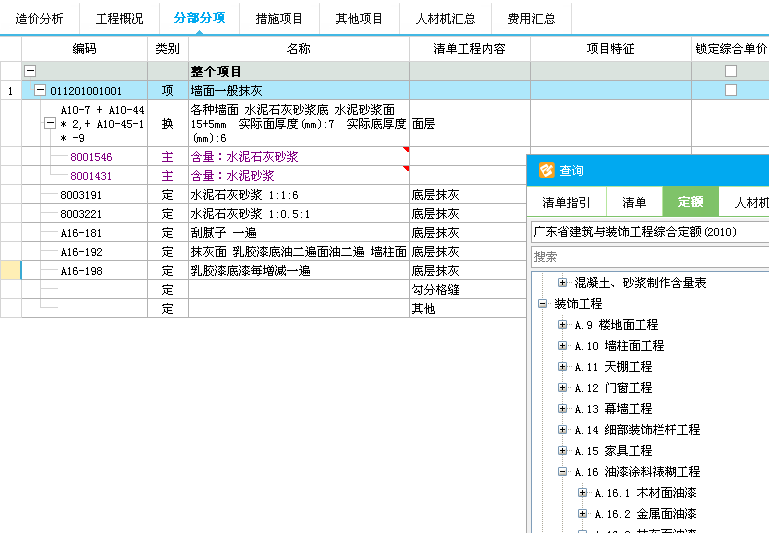Viewport: 769px width, 533px height.
Task: Toggle 锁定综合单价 checkbox for 整个项目 row
Action: pyautogui.click(x=731, y=71)
